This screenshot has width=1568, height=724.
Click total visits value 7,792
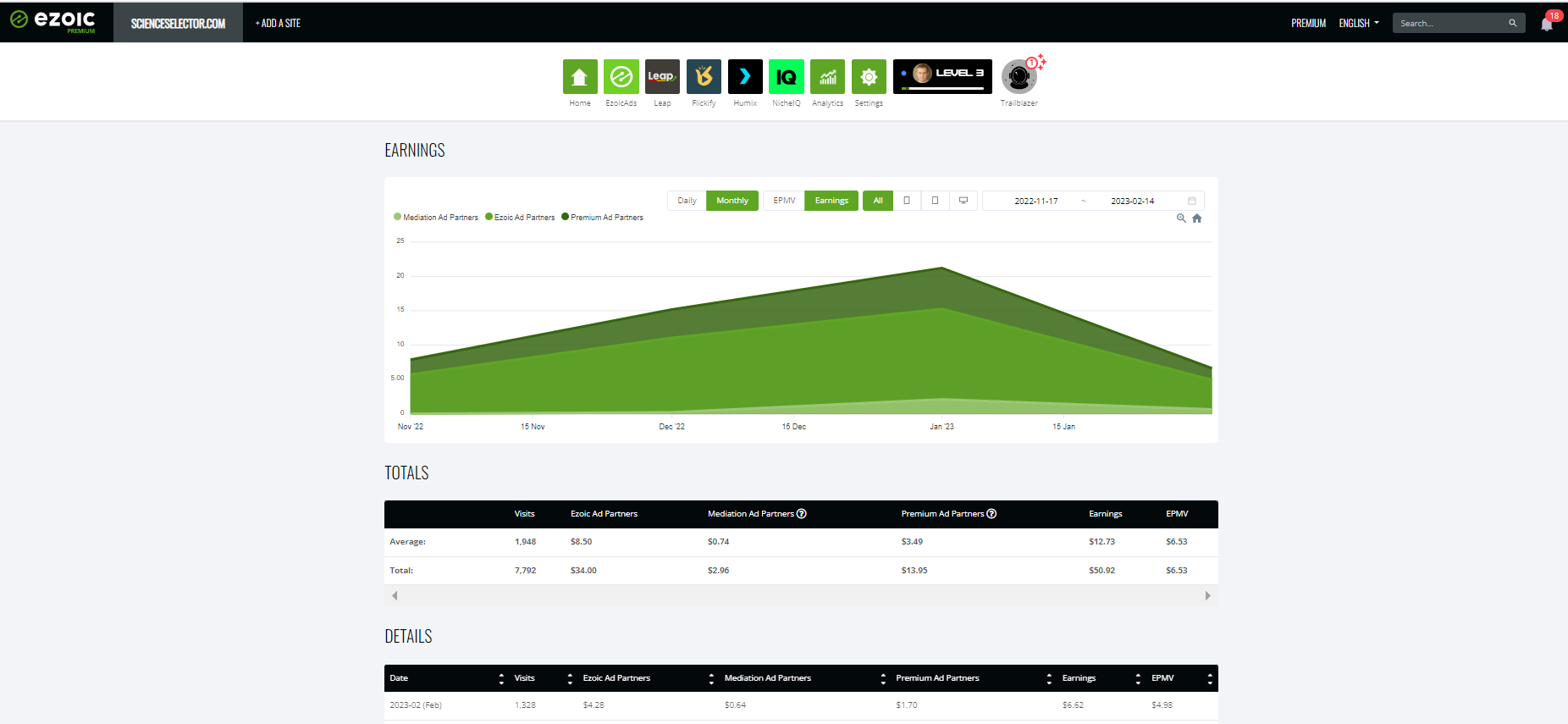(x=525, y=571)
